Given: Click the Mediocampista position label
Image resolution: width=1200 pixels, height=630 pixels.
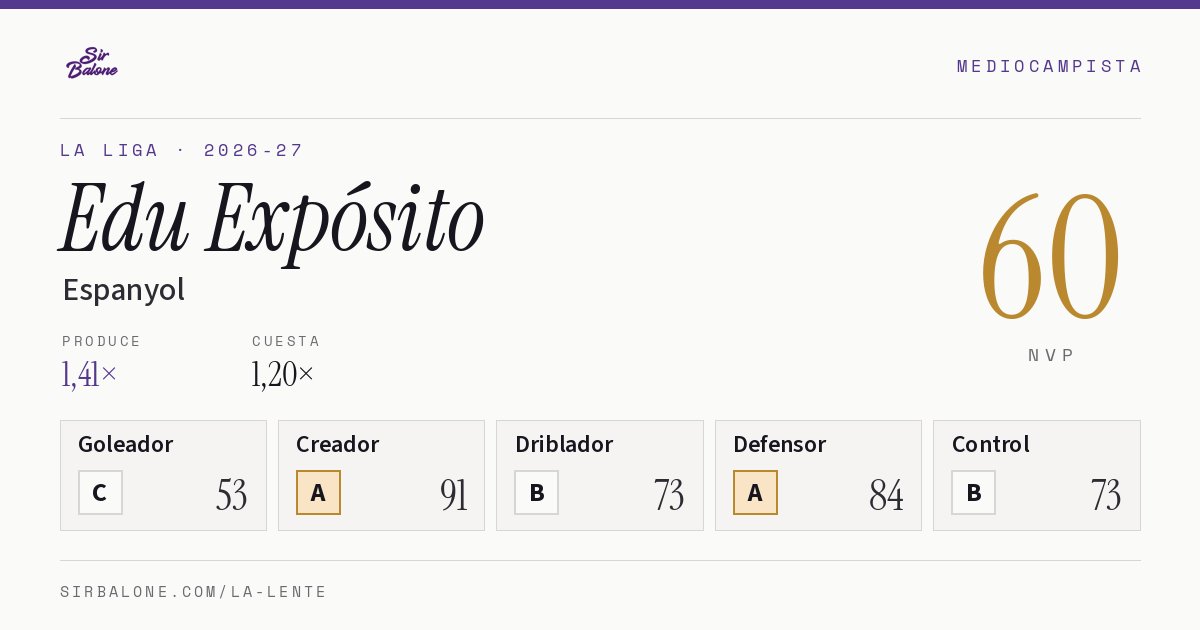Looking at the screenshot, I should (1049, 66).
